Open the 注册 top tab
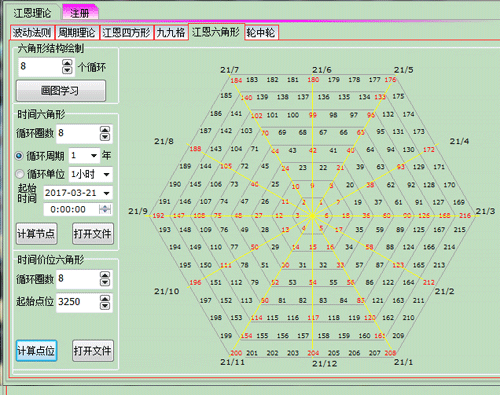500x395 pixels. (x=80, y=13)
